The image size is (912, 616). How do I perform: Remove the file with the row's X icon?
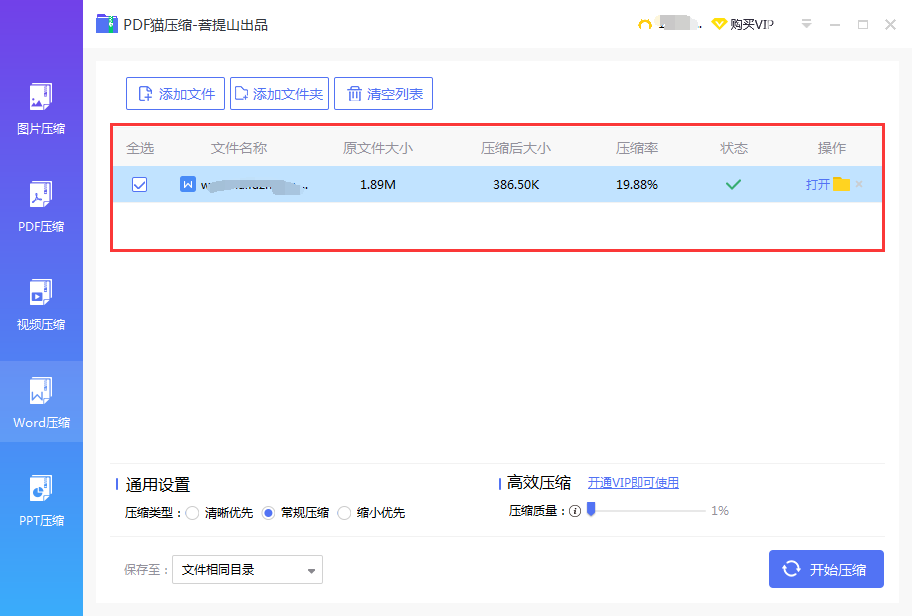(x=859, y=184)
